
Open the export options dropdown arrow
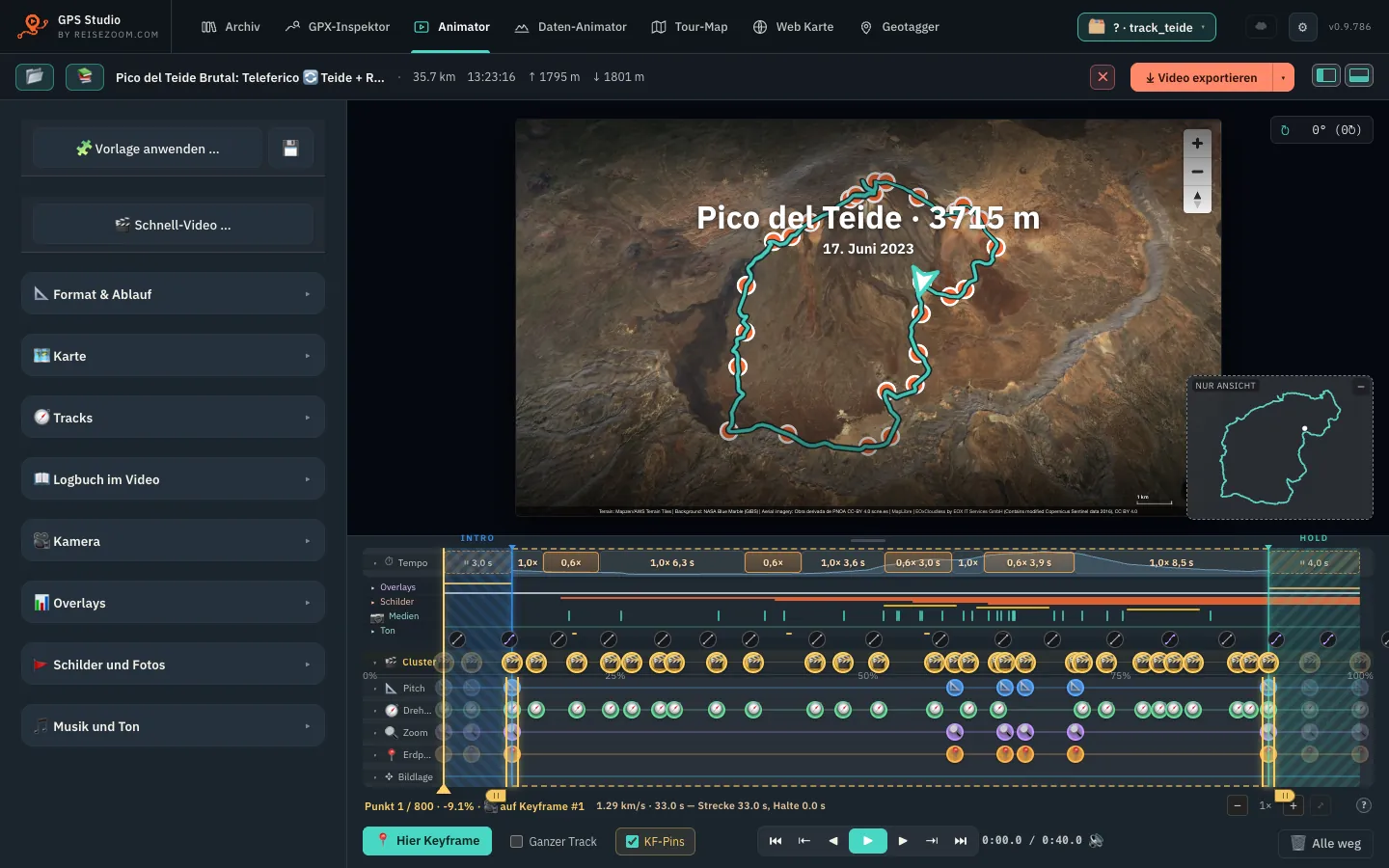pyautogui.click(x=1283, y=77)
